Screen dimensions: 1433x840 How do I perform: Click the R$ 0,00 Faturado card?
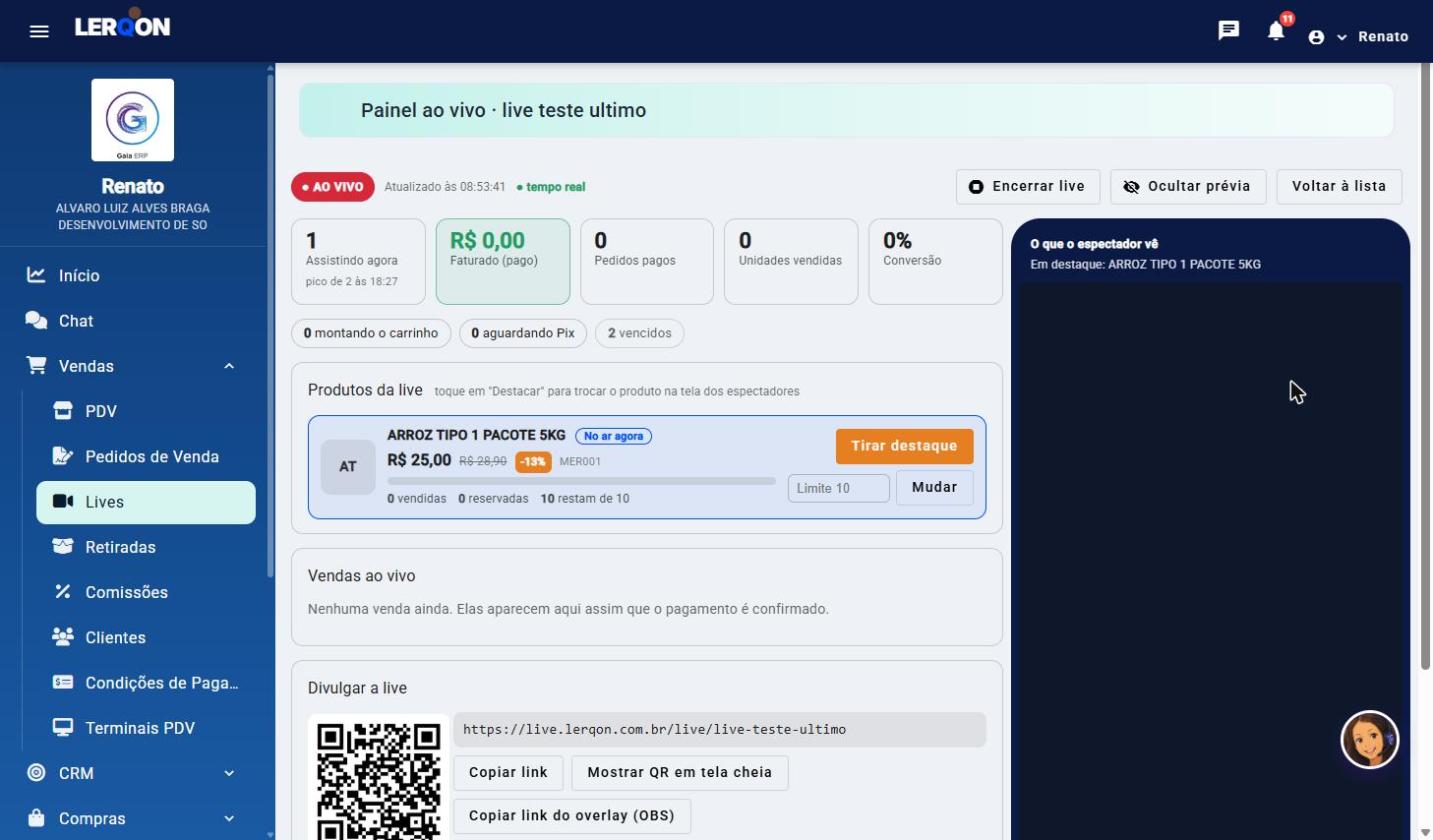(x=503, y=261)
